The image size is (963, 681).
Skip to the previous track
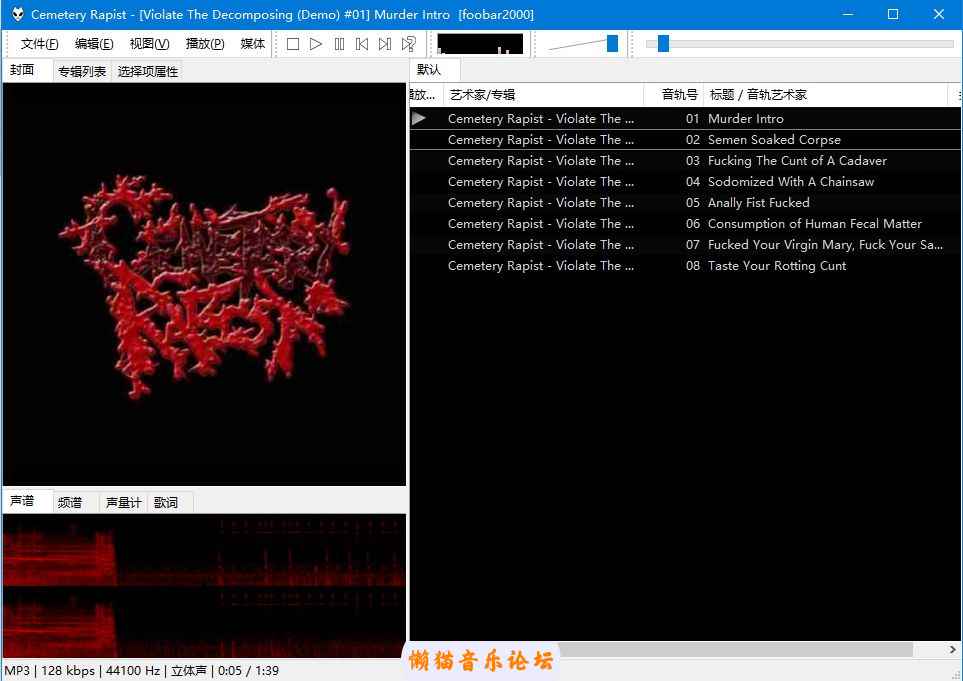coord(362,44)
